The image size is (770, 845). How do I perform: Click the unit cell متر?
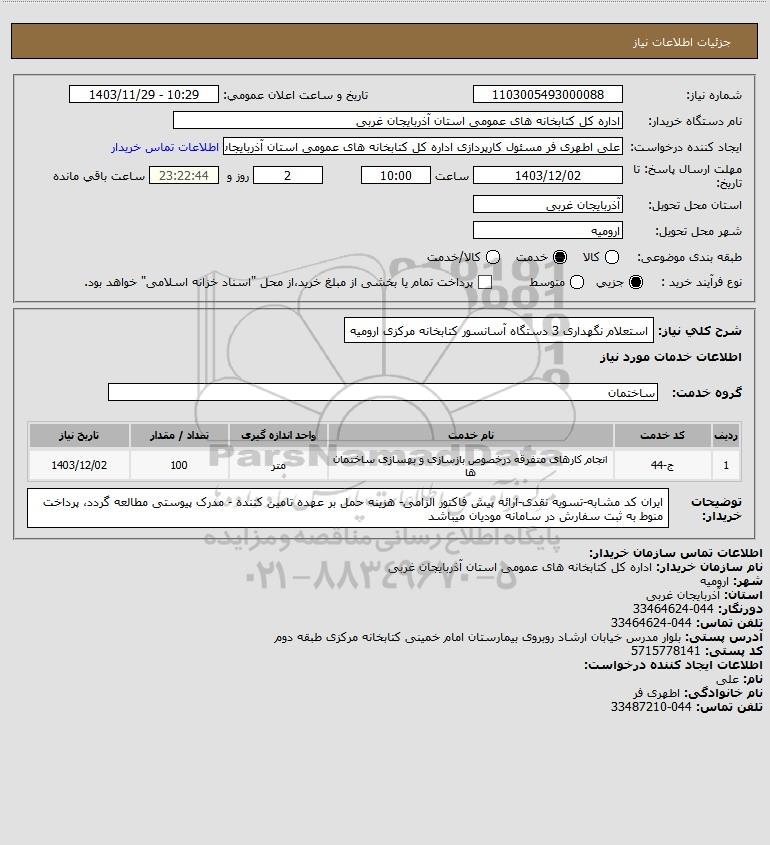point(278,465)
